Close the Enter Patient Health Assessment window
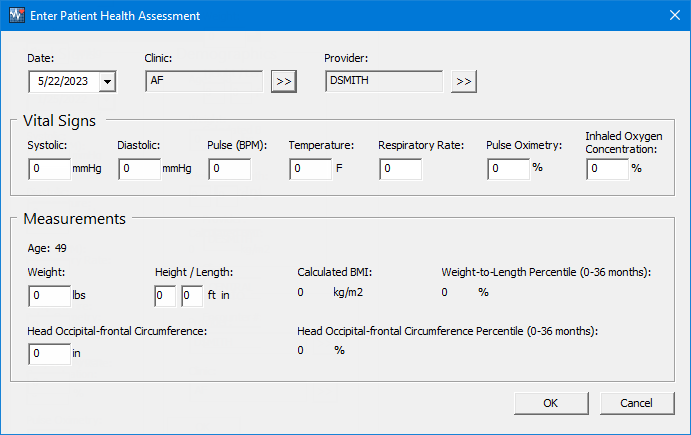The width and height of the screenshot is (691, 435). (675, 15)
